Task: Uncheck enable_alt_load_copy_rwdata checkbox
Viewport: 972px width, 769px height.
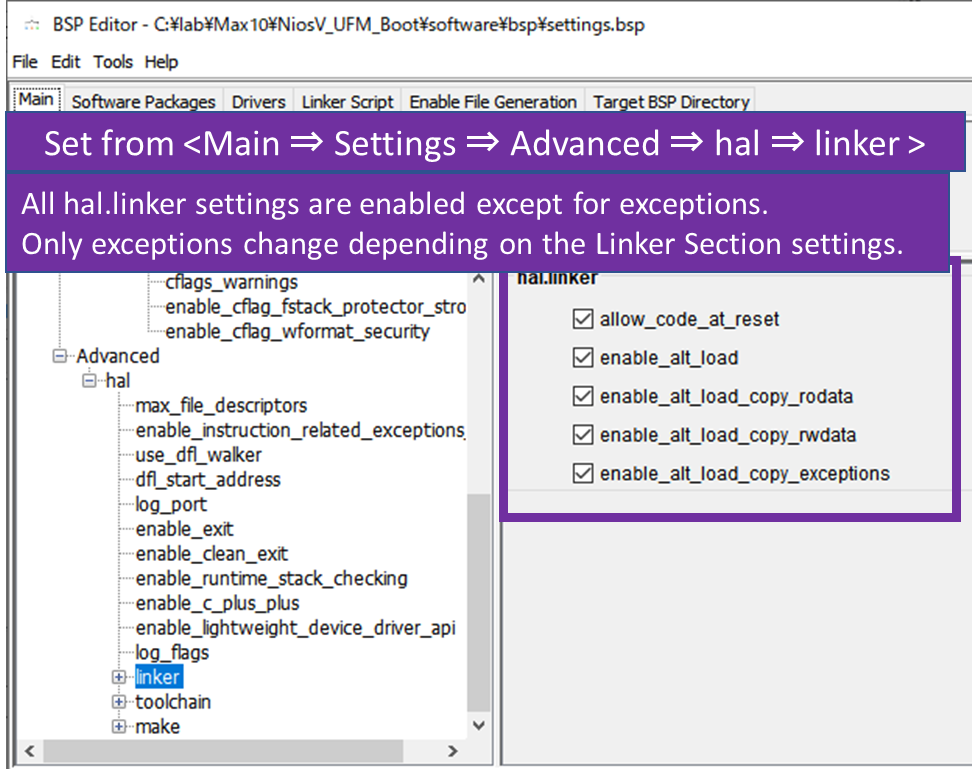Action: [x=583, y=435]
